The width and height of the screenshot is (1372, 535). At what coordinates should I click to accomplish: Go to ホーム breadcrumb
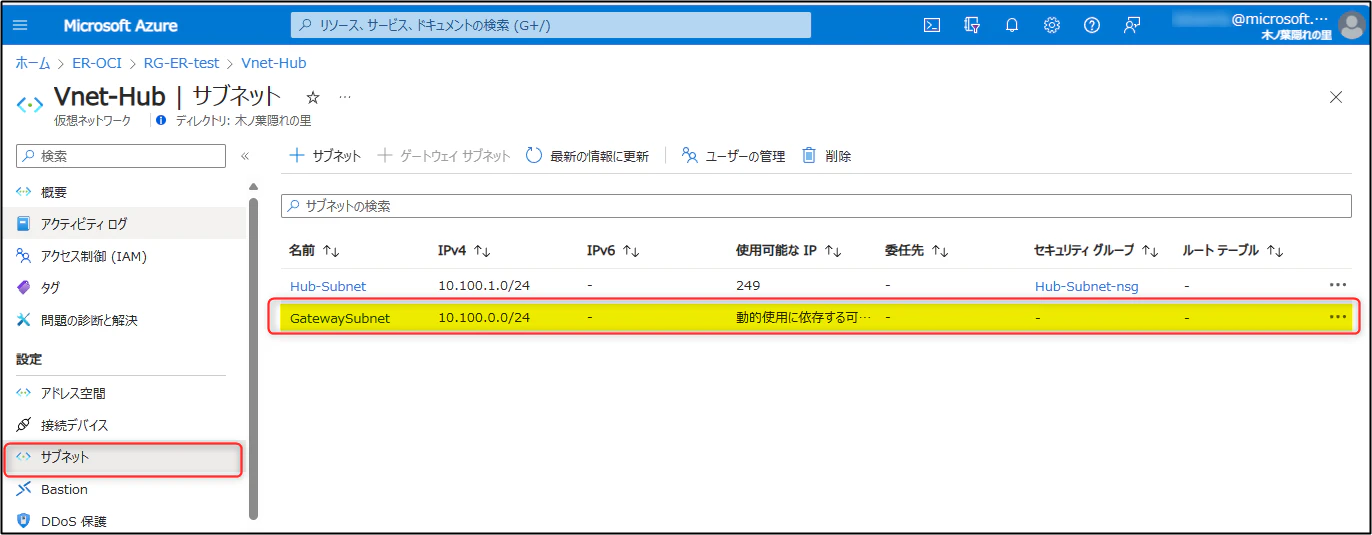33,62
